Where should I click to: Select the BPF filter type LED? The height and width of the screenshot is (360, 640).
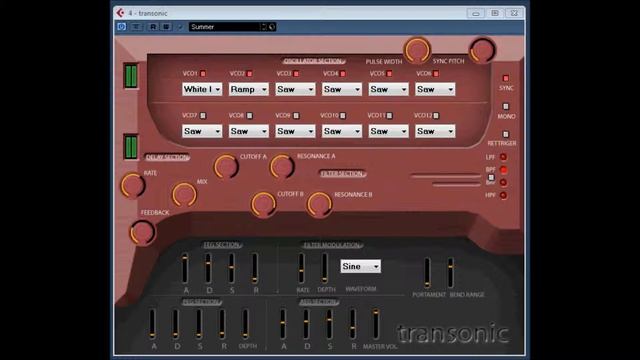pos(503,169)
